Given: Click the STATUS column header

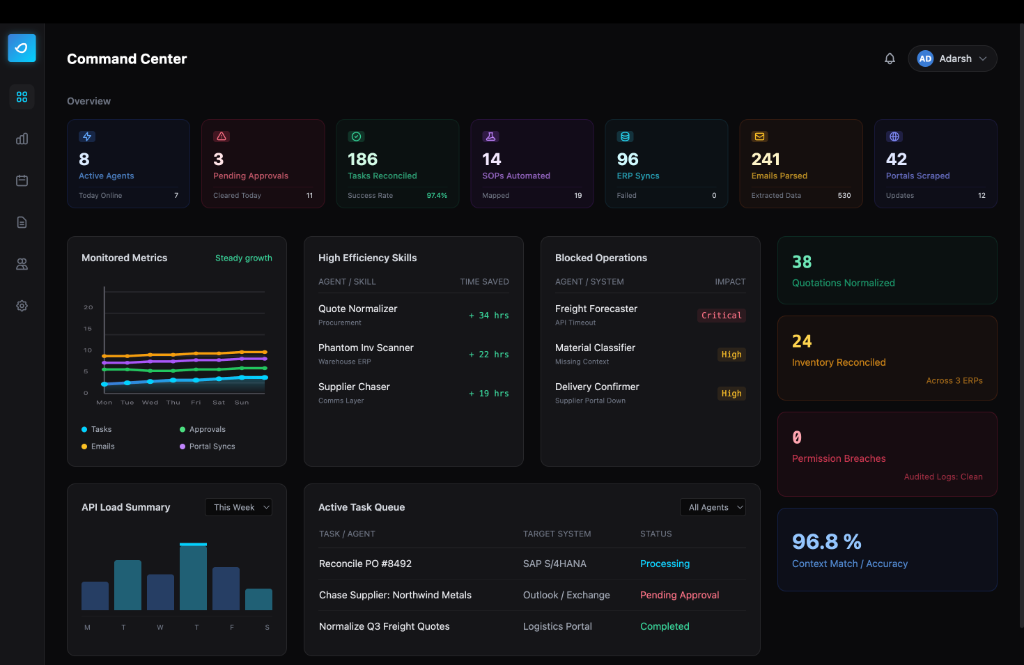Looking at the screenshot, I should (656, 534).
